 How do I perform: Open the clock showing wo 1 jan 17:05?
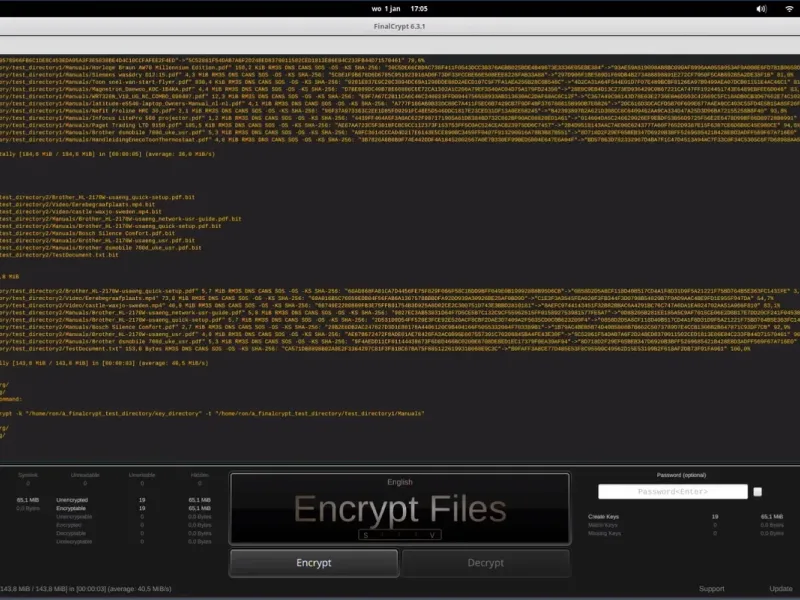tap(399, 9)
